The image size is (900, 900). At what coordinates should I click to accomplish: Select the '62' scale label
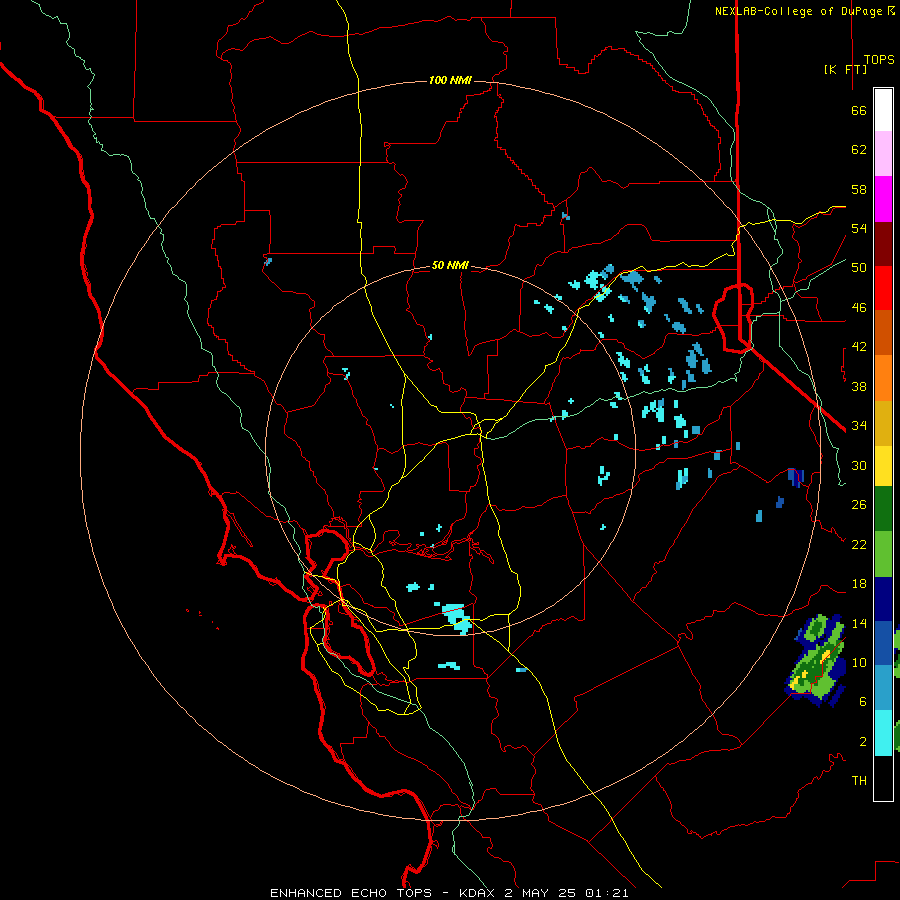tap(859, 150)
